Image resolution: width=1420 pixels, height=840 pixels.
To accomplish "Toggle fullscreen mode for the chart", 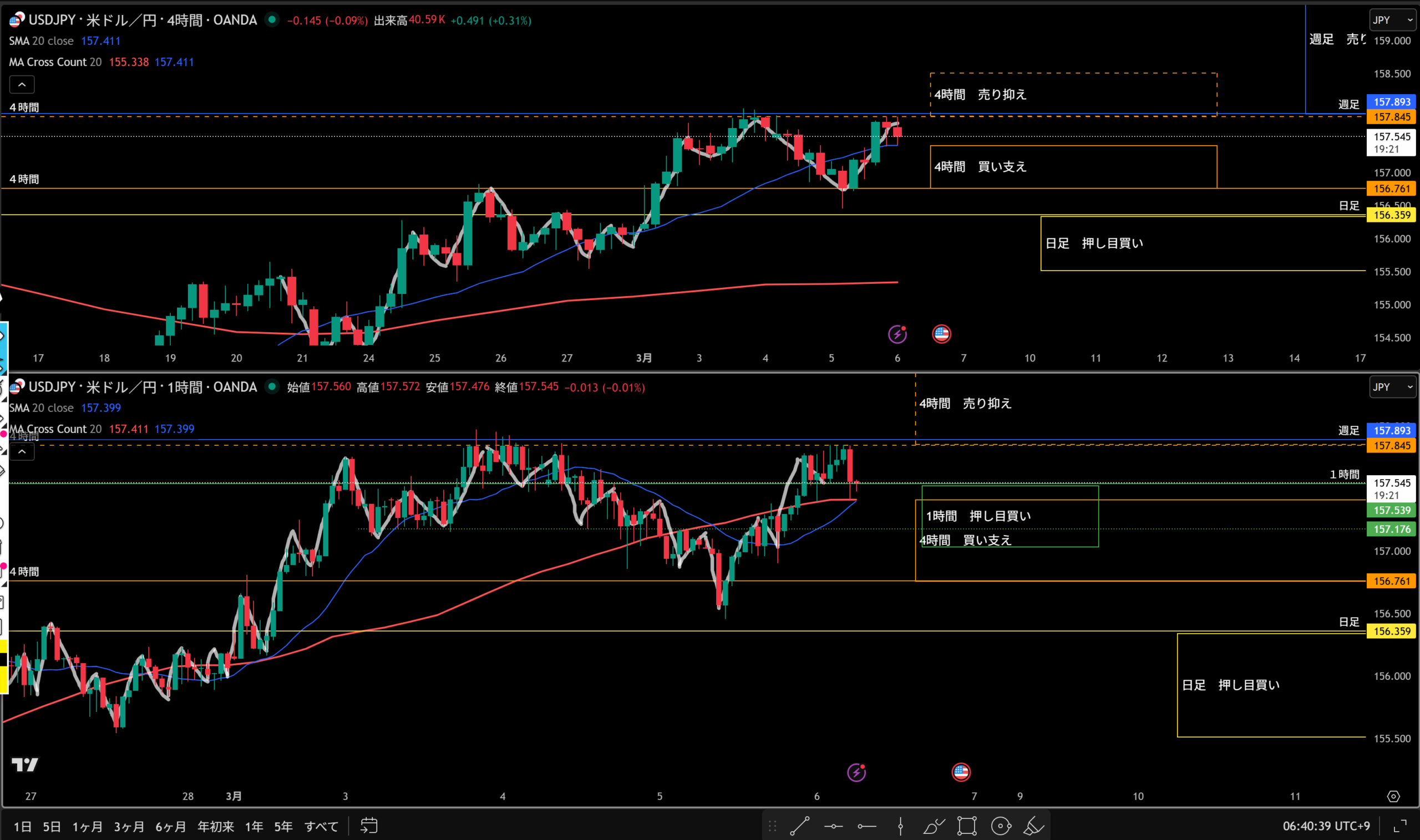I will click(1400, 826).
